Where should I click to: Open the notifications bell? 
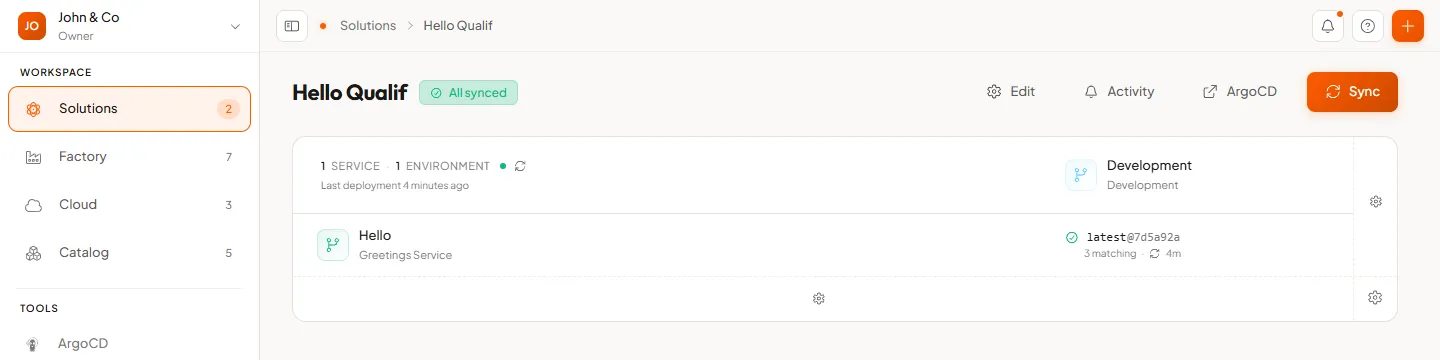pyautogui.click(x=1328, y=26)
